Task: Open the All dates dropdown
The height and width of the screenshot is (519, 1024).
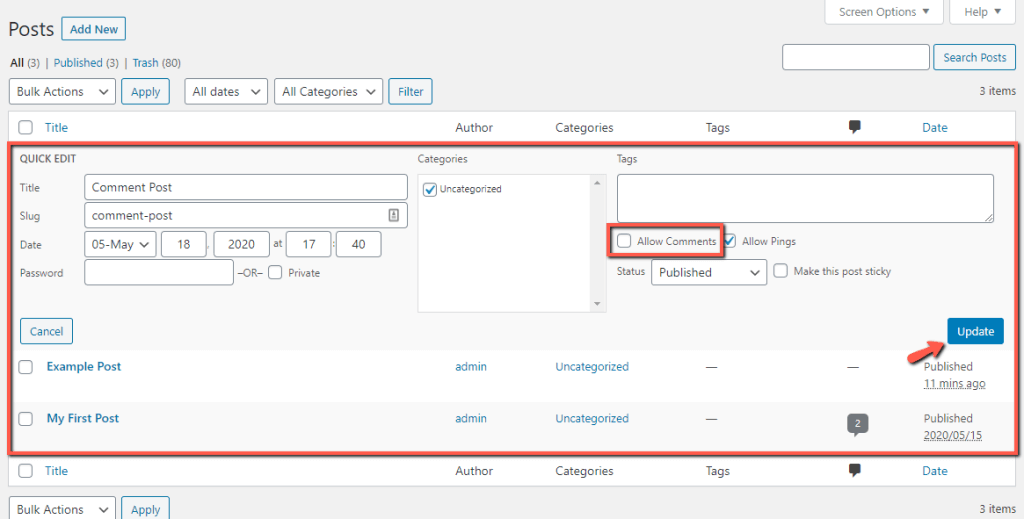Action: click(x=226, y=91)
